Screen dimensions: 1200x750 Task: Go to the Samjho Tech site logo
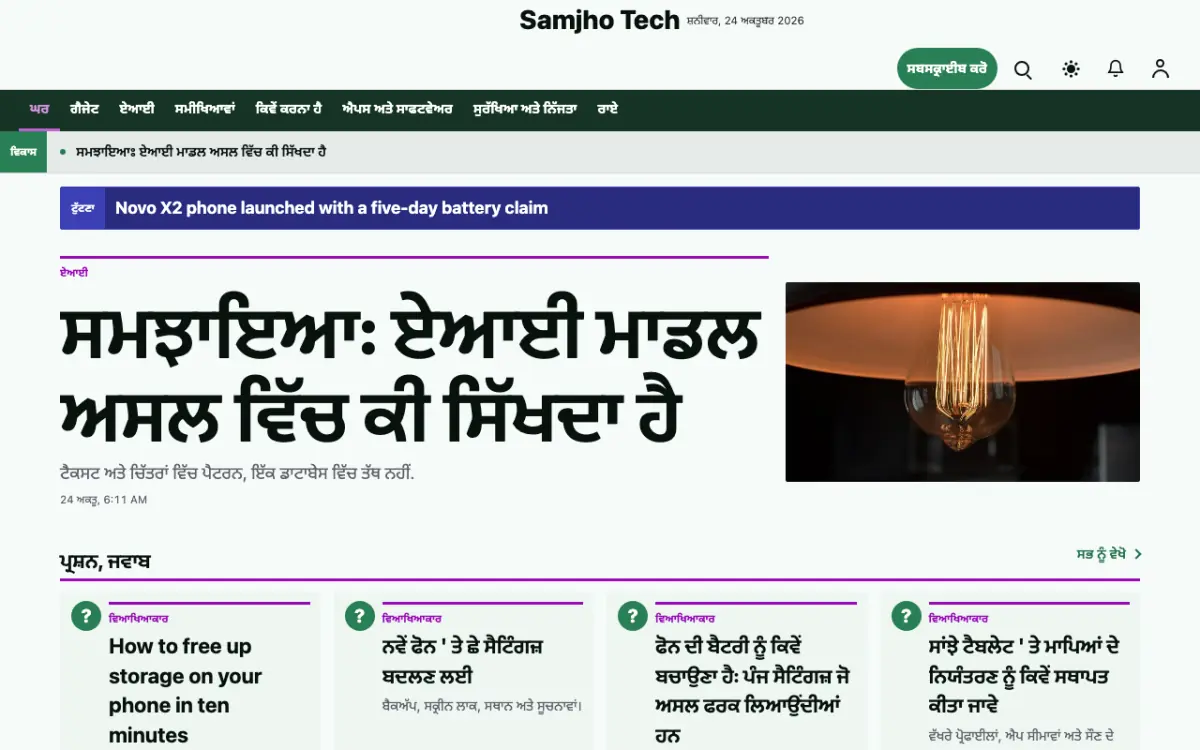(x=599, y=20)
